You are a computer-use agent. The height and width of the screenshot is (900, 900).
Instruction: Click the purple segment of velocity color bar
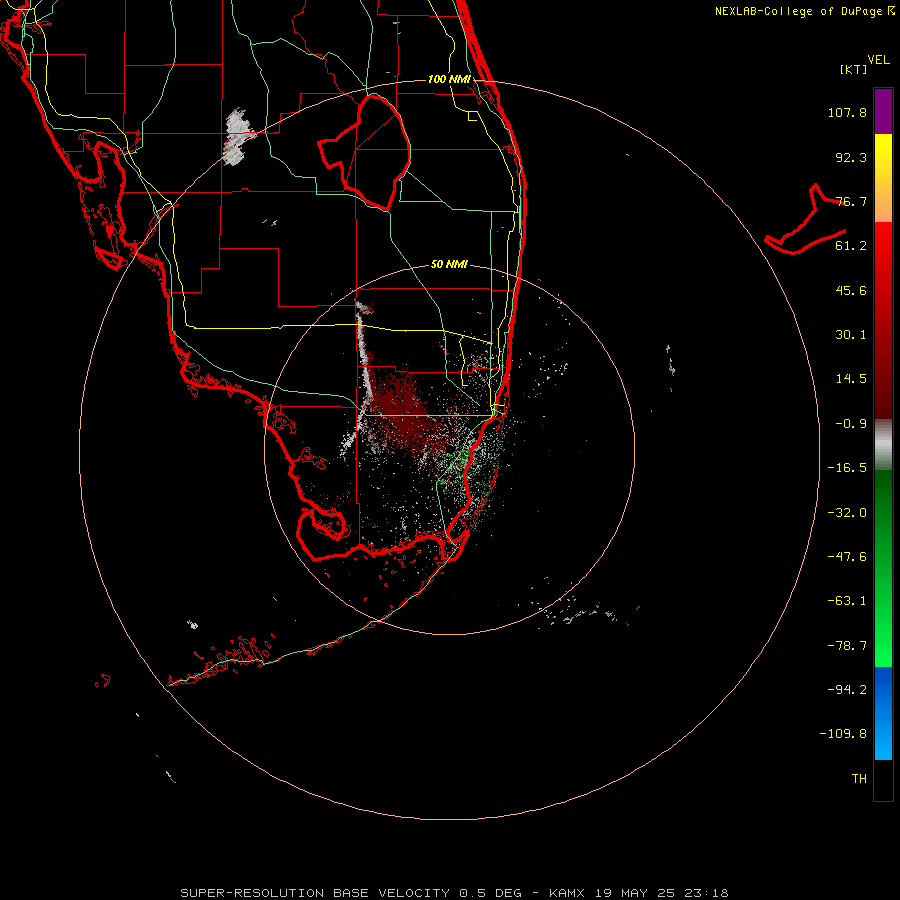tap(883, 111)
